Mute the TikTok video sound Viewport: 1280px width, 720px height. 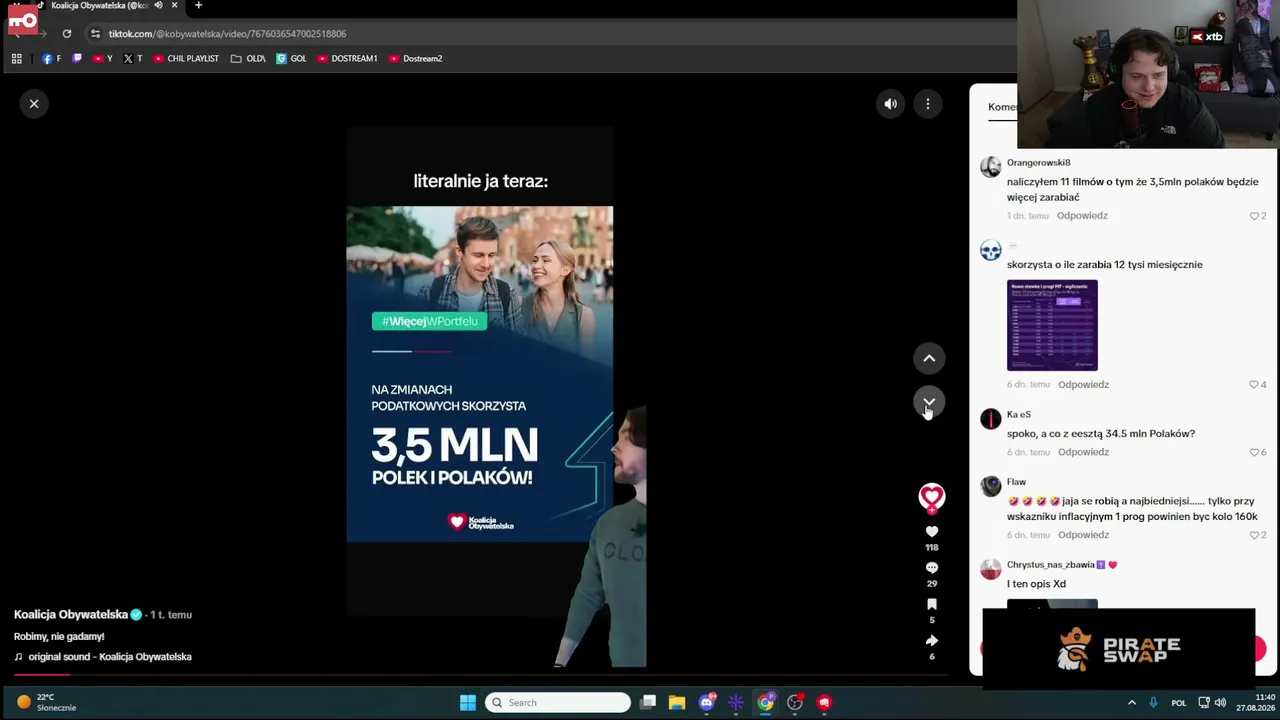pos(890,104)
